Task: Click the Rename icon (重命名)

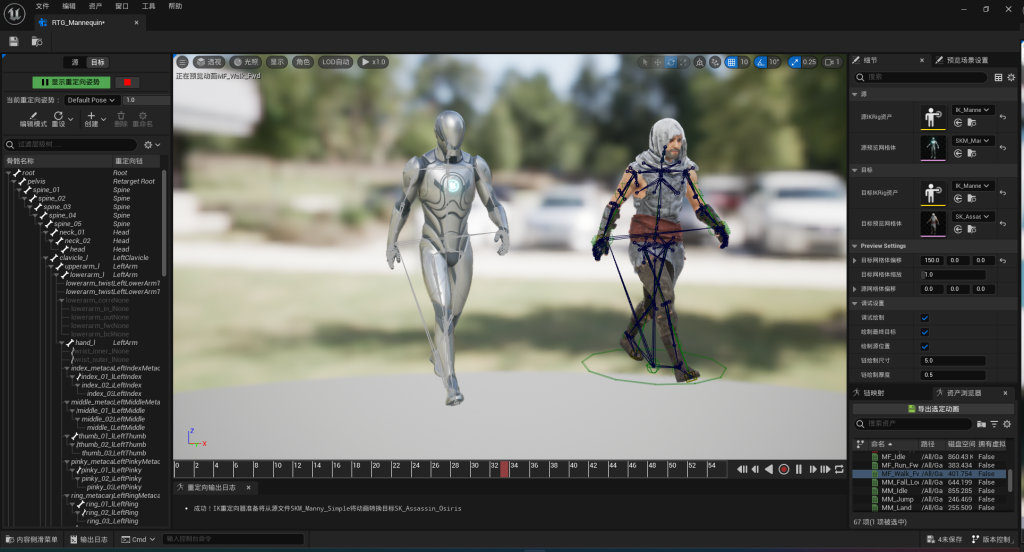Action: pos(142,119)
